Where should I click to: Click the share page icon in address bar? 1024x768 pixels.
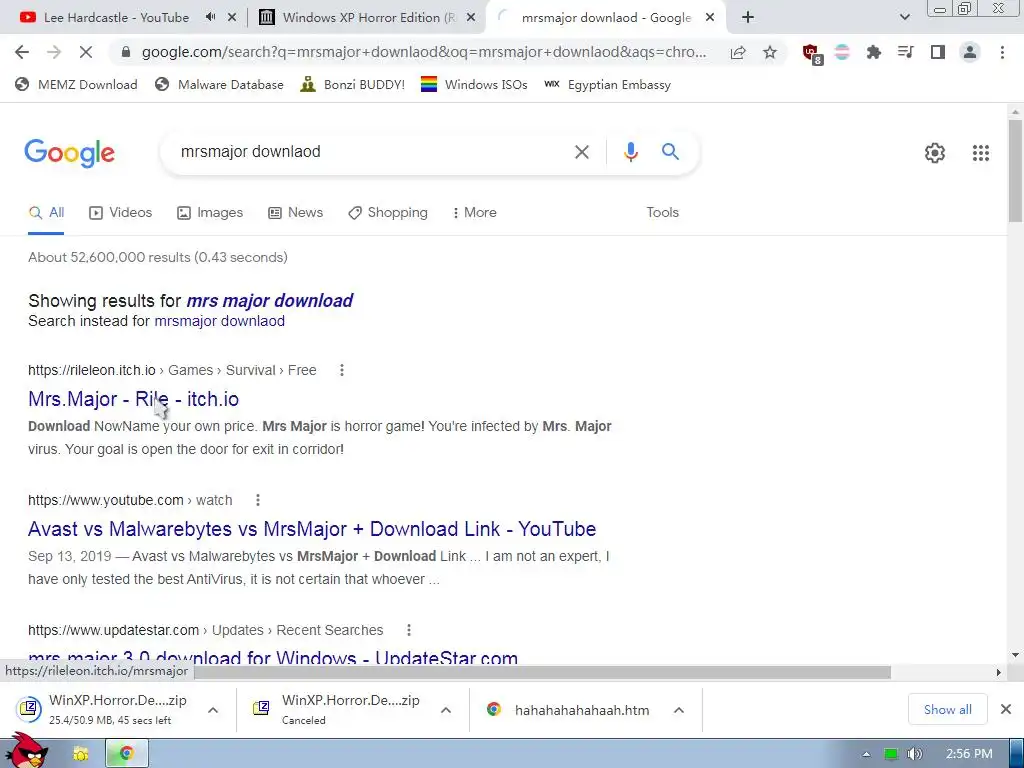pyautogui.click(x=738, y=52)
